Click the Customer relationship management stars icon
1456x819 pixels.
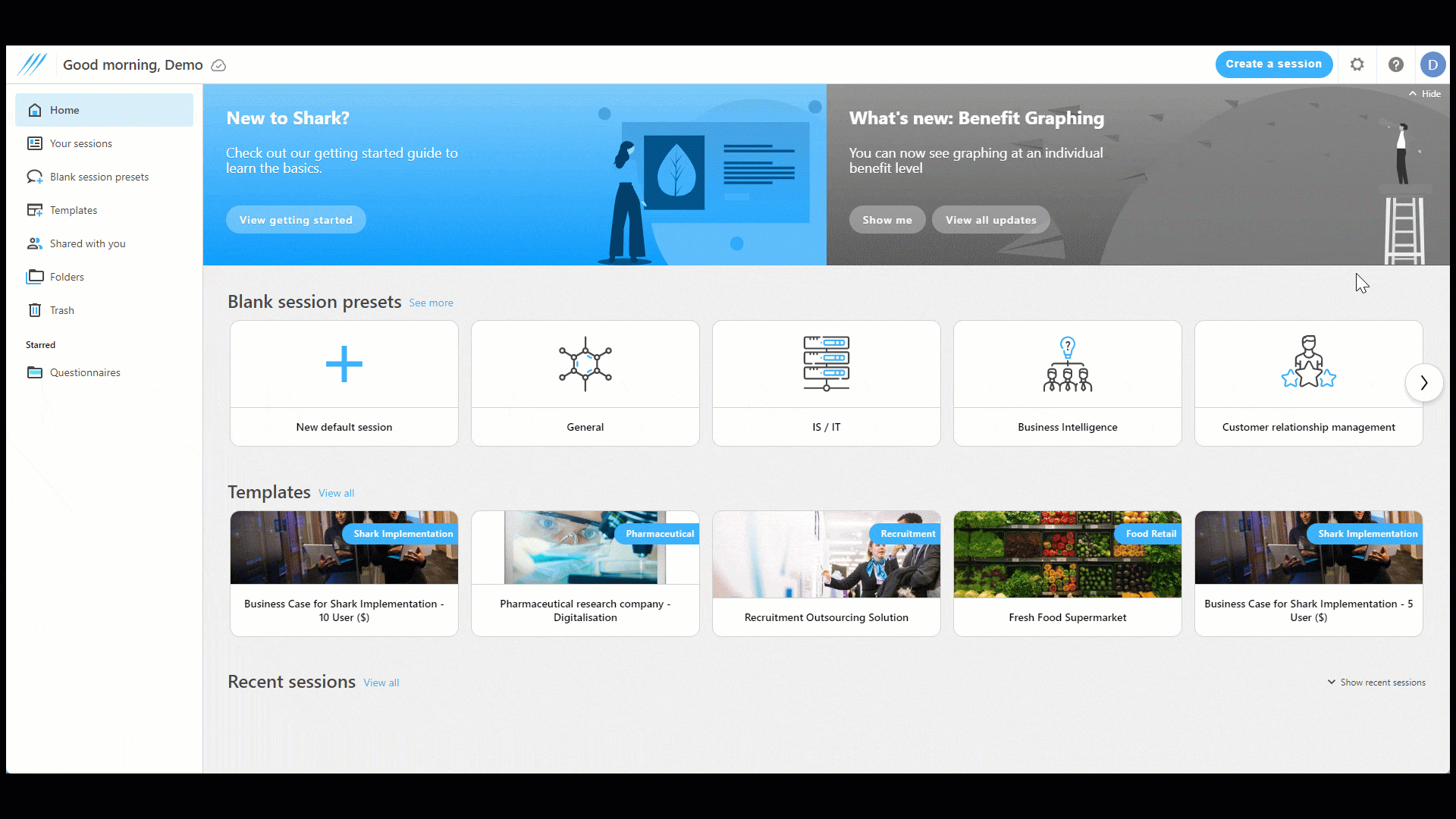(1309, 362)
